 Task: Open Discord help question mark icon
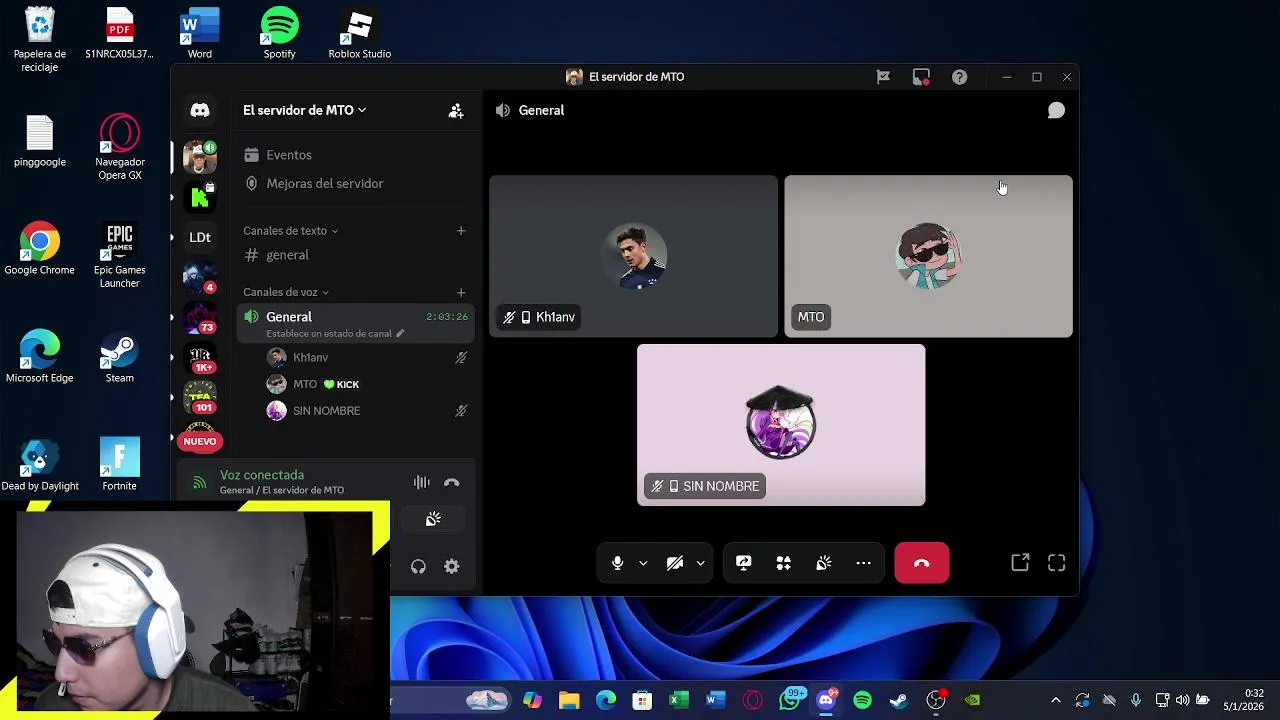[x=959, y=77]
